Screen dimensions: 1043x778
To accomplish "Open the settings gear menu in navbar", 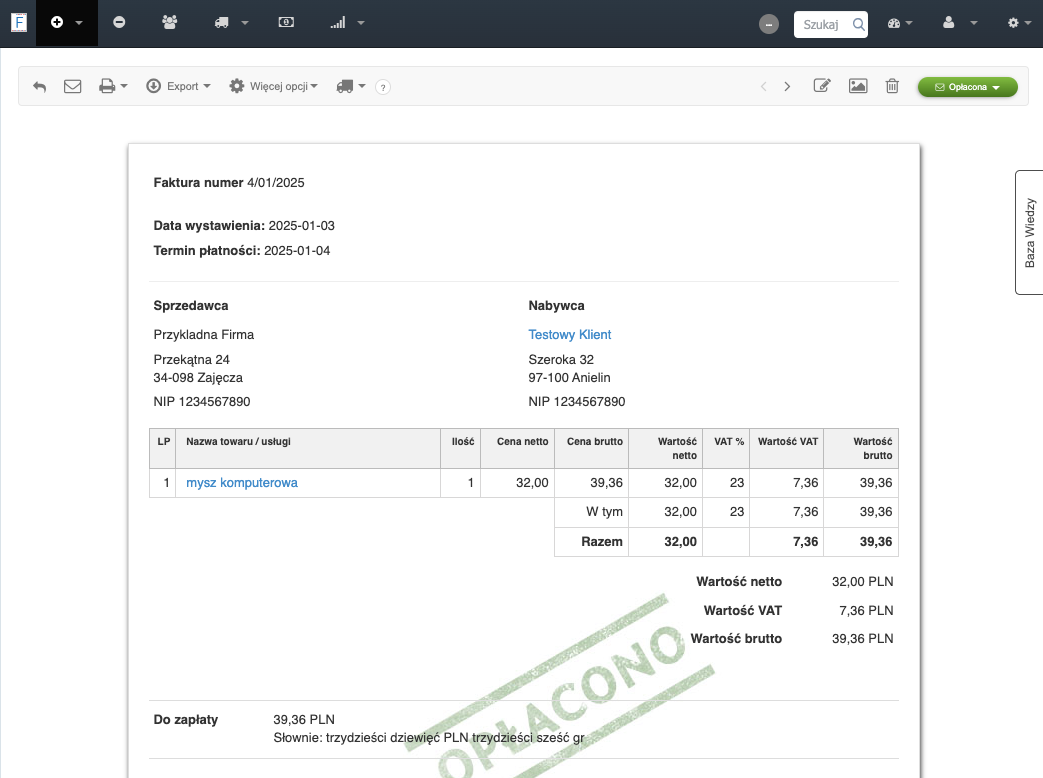I will pyautogui.click(x=1019, y=23).
